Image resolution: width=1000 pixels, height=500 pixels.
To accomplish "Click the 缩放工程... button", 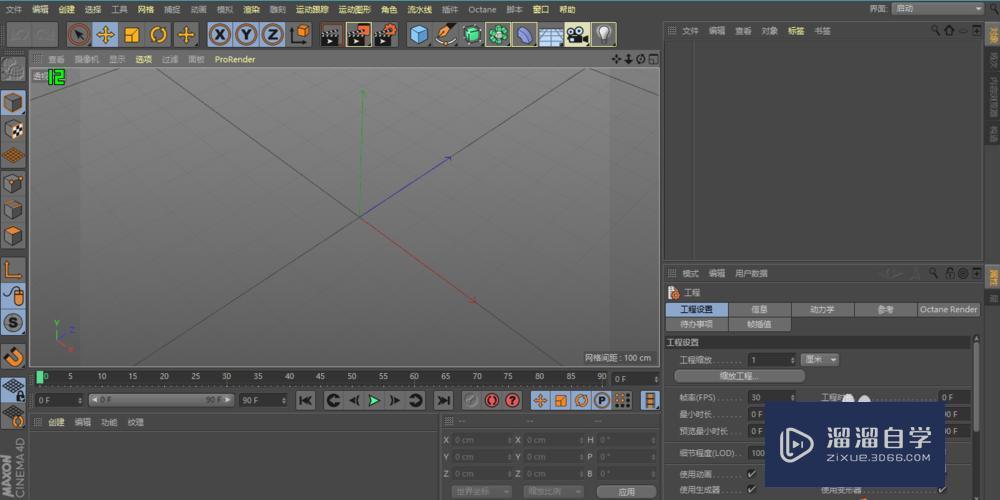I will click(x=739, y=376).
